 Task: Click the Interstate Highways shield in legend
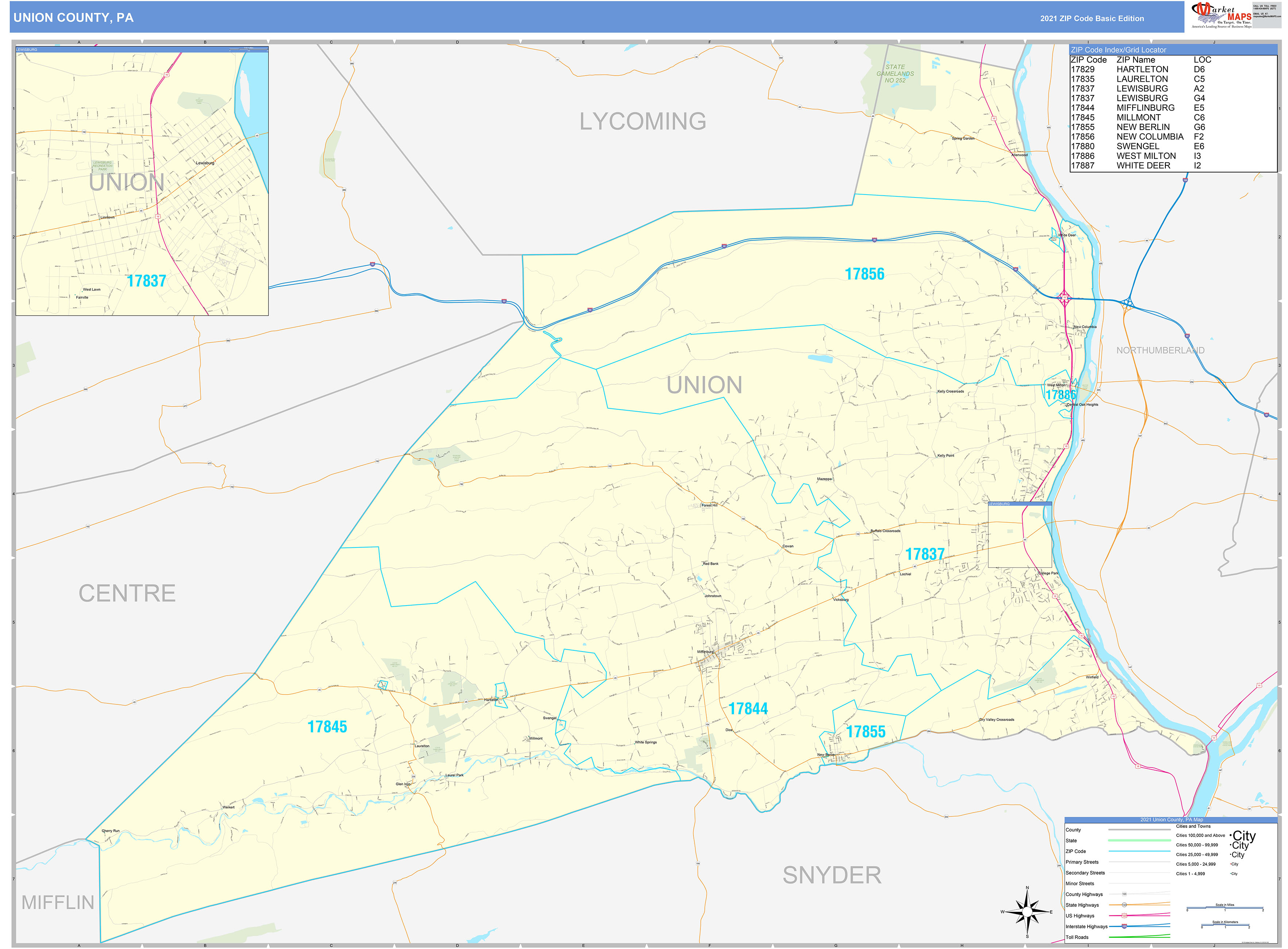coord(1124,926)
